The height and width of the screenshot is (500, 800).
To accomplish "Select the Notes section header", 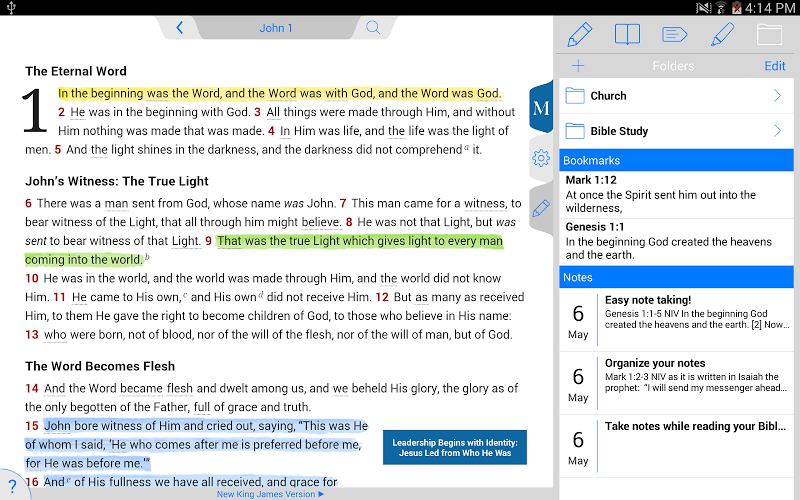I will [677, 277].
